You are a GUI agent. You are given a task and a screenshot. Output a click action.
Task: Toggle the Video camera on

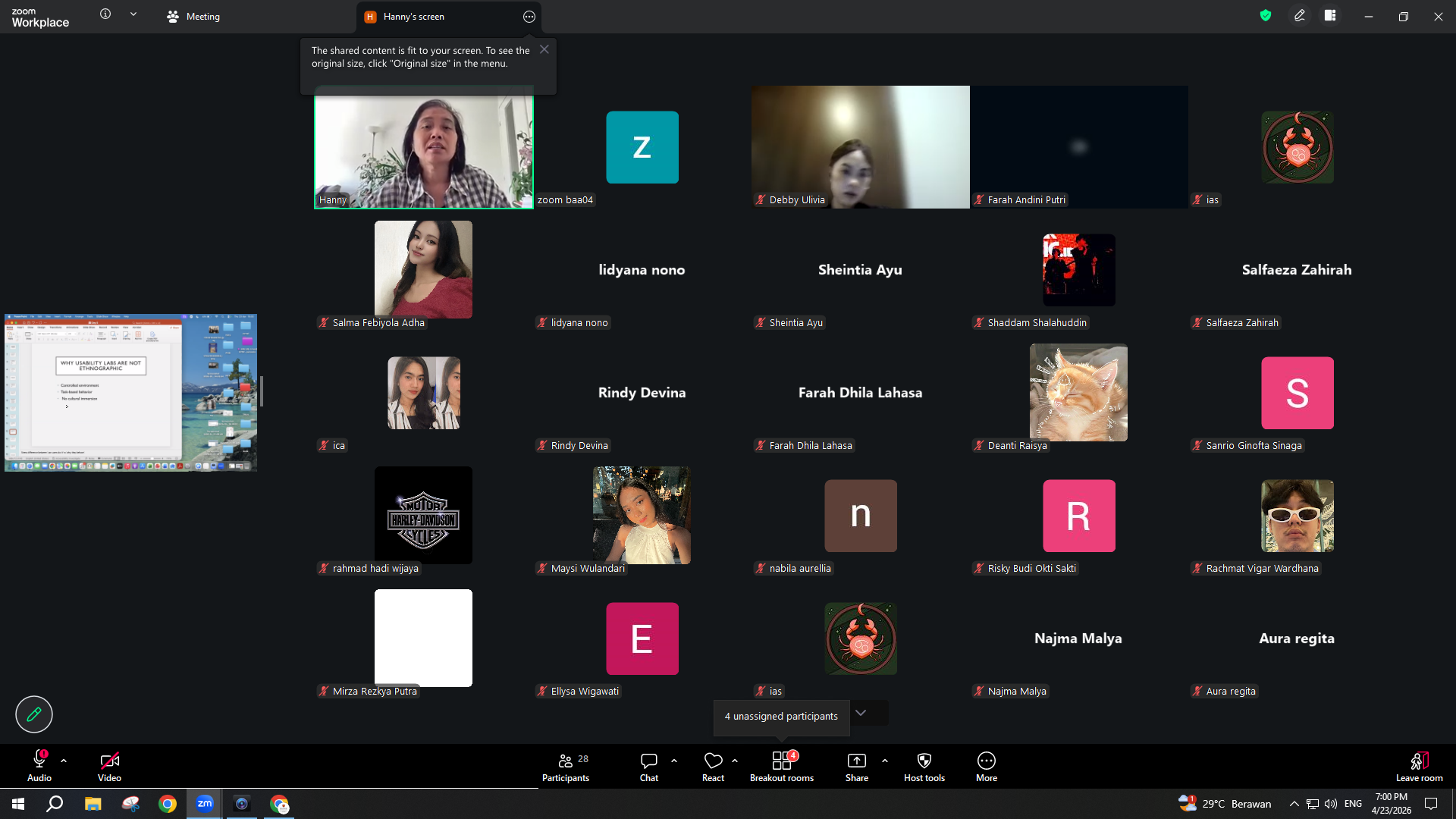click(x=109, y=766)
